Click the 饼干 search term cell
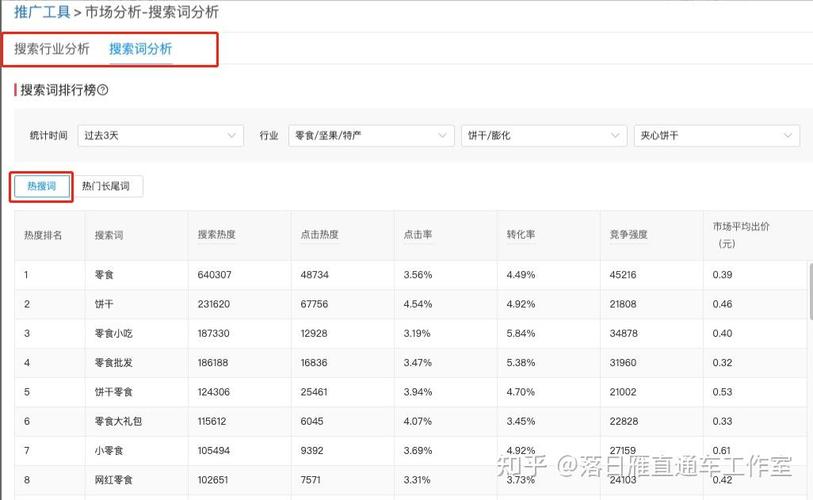The height and width of the screenshot is (500, 813). (x=104, y=304)
